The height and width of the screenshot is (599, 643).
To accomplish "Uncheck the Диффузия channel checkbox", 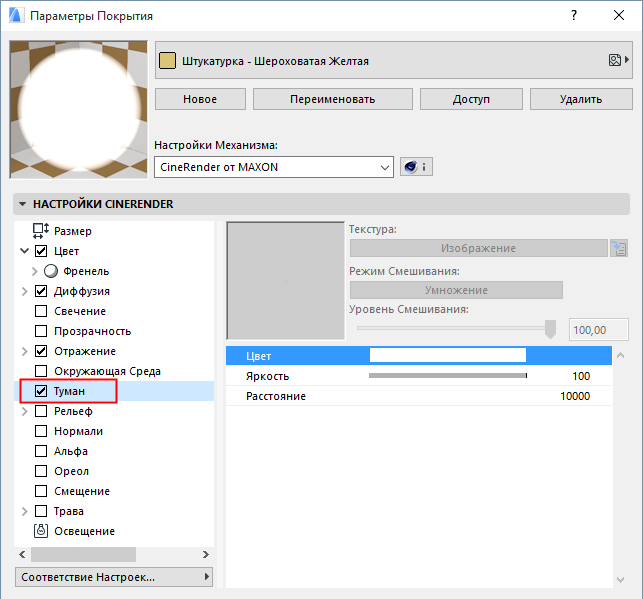I will (41, 291).
